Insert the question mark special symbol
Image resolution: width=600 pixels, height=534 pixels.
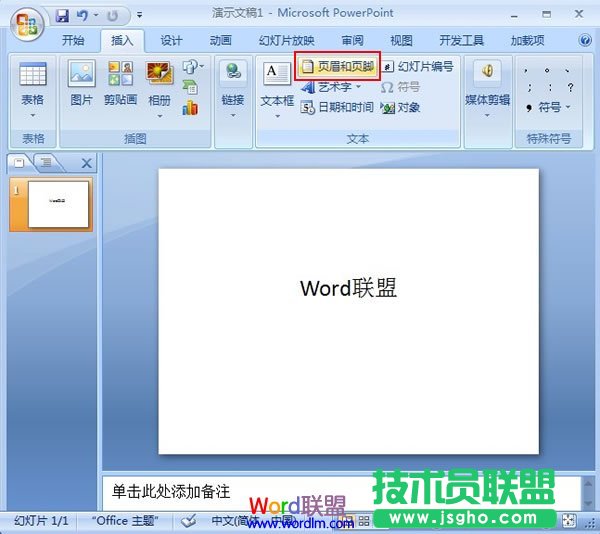[x=571, y=88]
